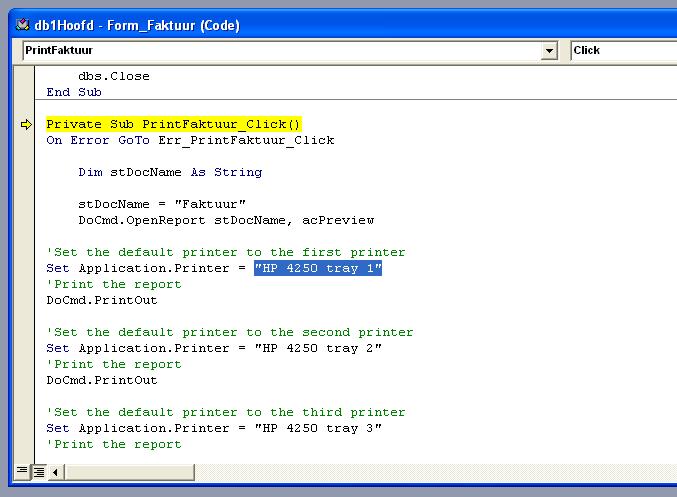Switch to Full Module View
Screen dimensions: 677x497
click(39, 472)
